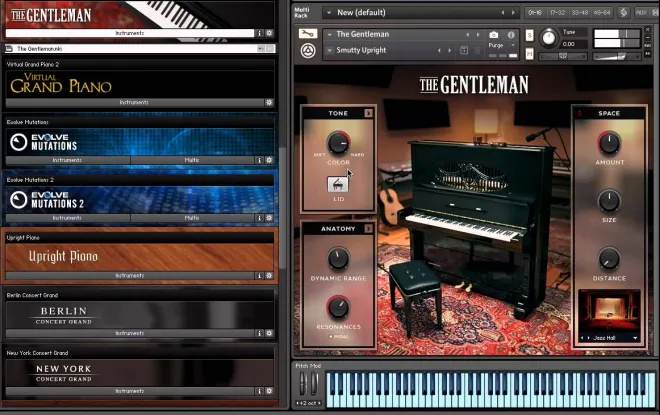Open Virtual Grand Piano Instruments button
The image size is (660, 415).
[134, 102]
